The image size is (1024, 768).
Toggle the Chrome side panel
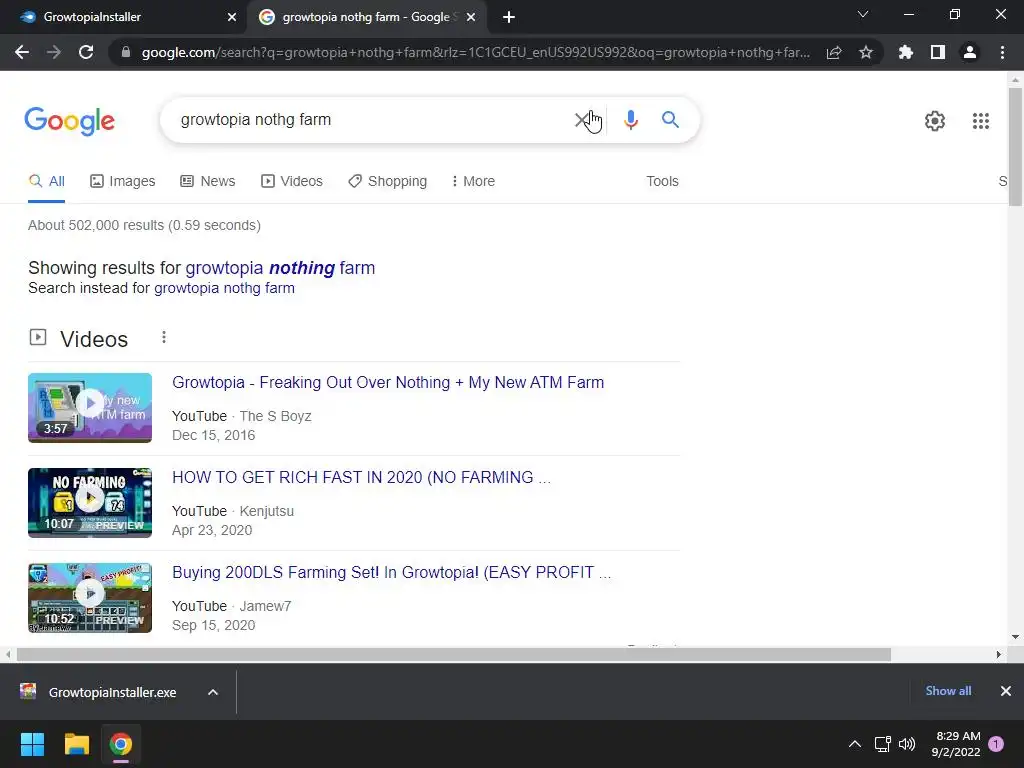[x=938, y=52]
